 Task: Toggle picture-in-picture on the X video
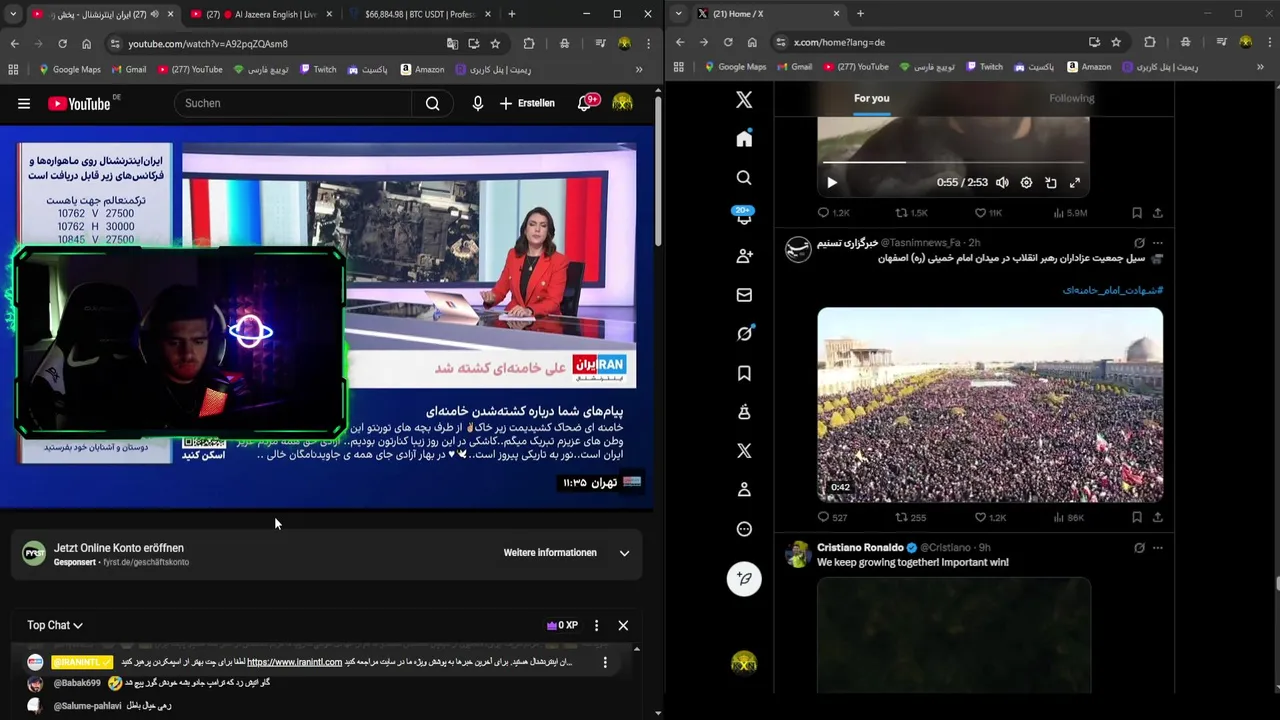[x=1051, y=183]
